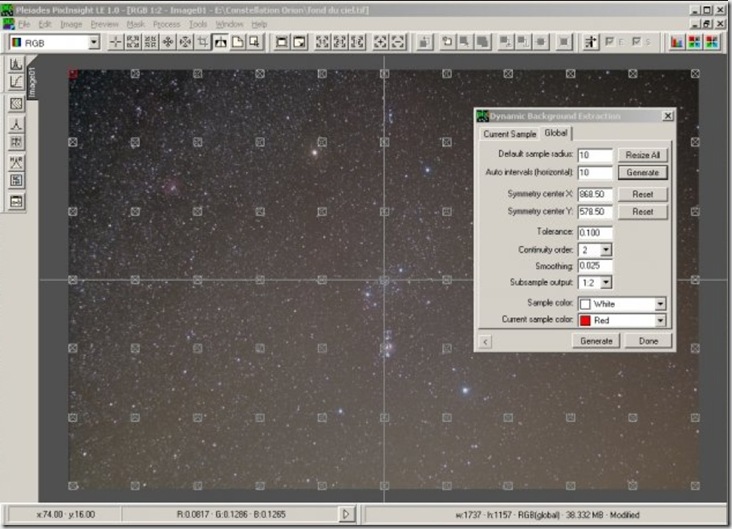Click the blank page icon in the toolbar
Viewport: 732px width, 529px height.
pos(238,42)
